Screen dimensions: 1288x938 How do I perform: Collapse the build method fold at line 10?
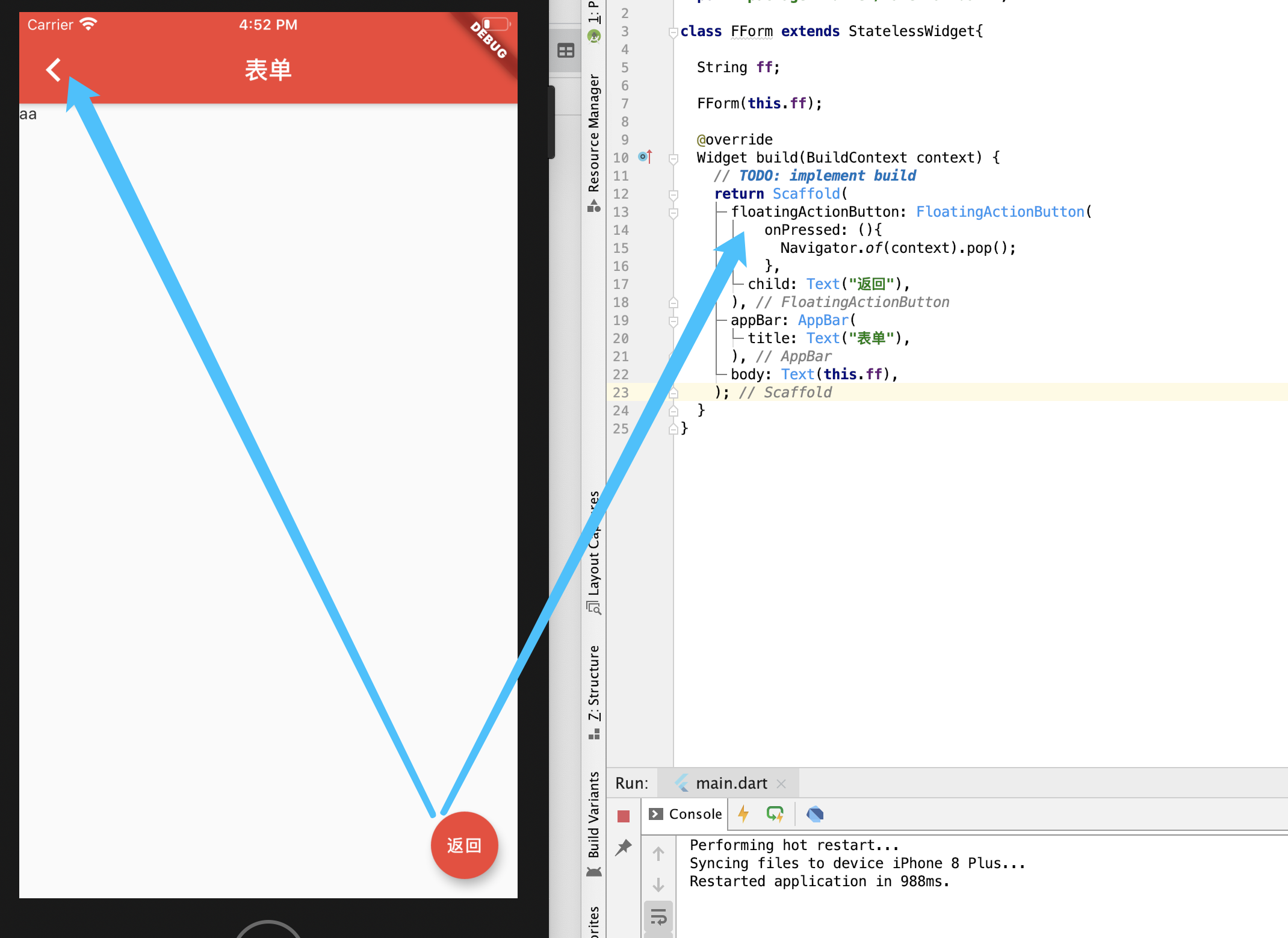673,159
